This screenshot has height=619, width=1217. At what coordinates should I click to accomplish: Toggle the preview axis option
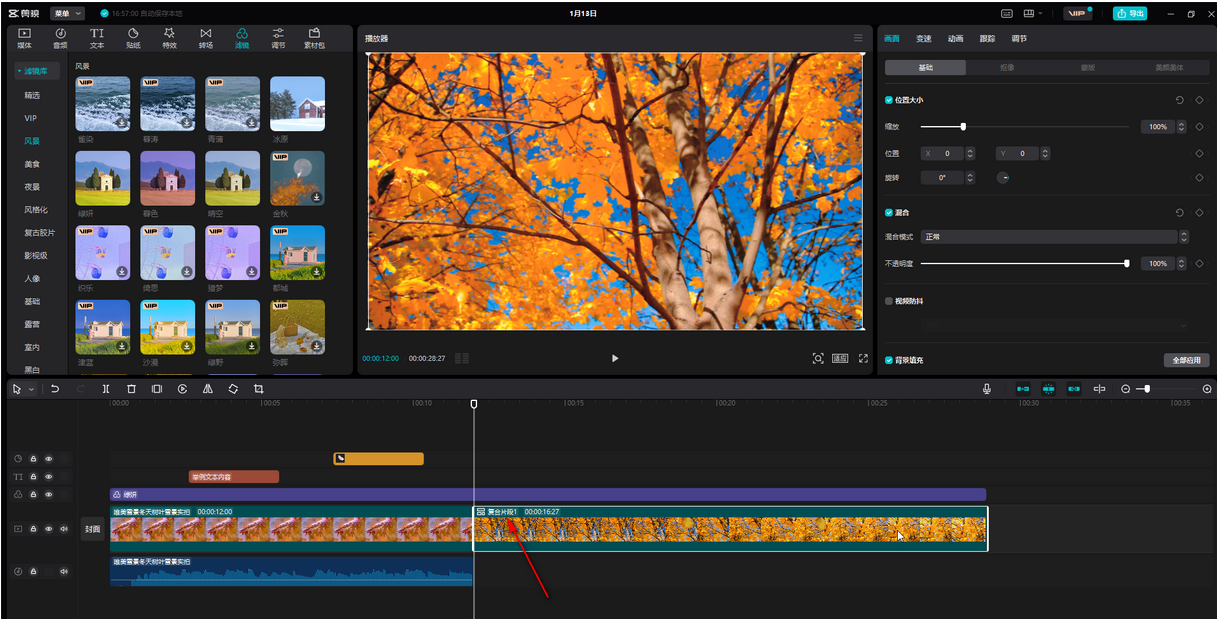pos(1099,389)
